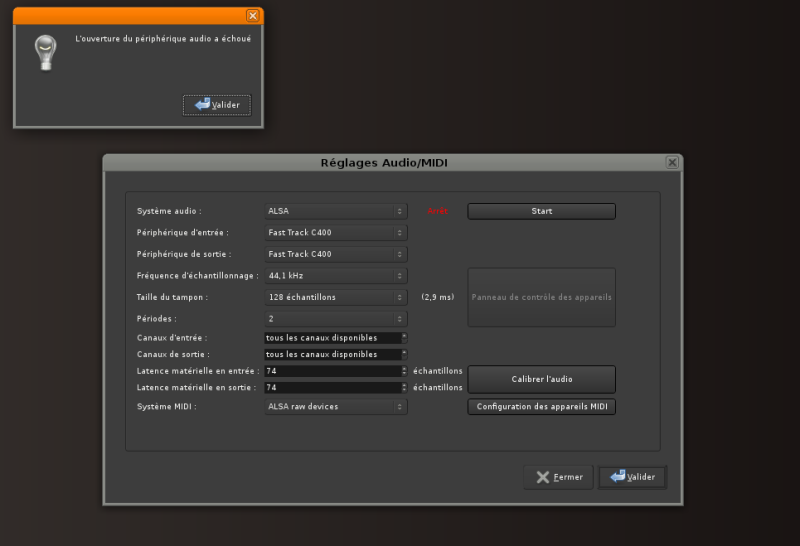The image size is (800, 546).
Task: Adjust the Canaux d'entrée stepper
Action: click(x=404, y=338)
